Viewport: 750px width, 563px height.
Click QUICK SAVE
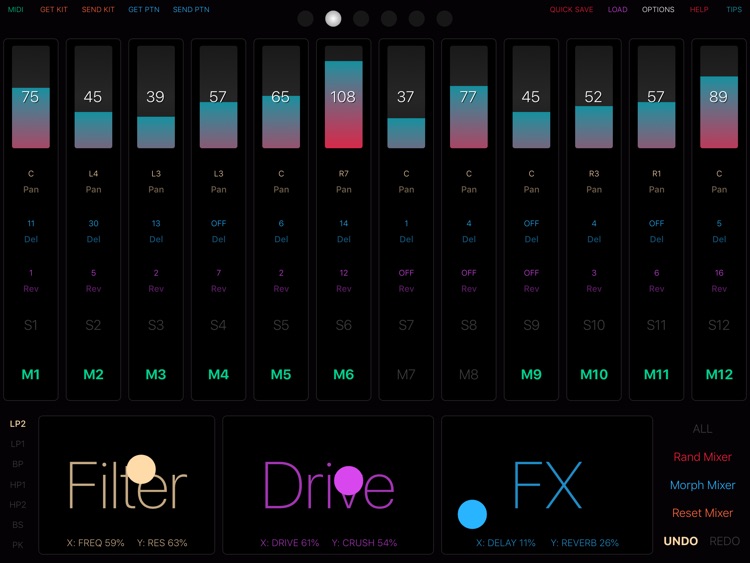571,9
